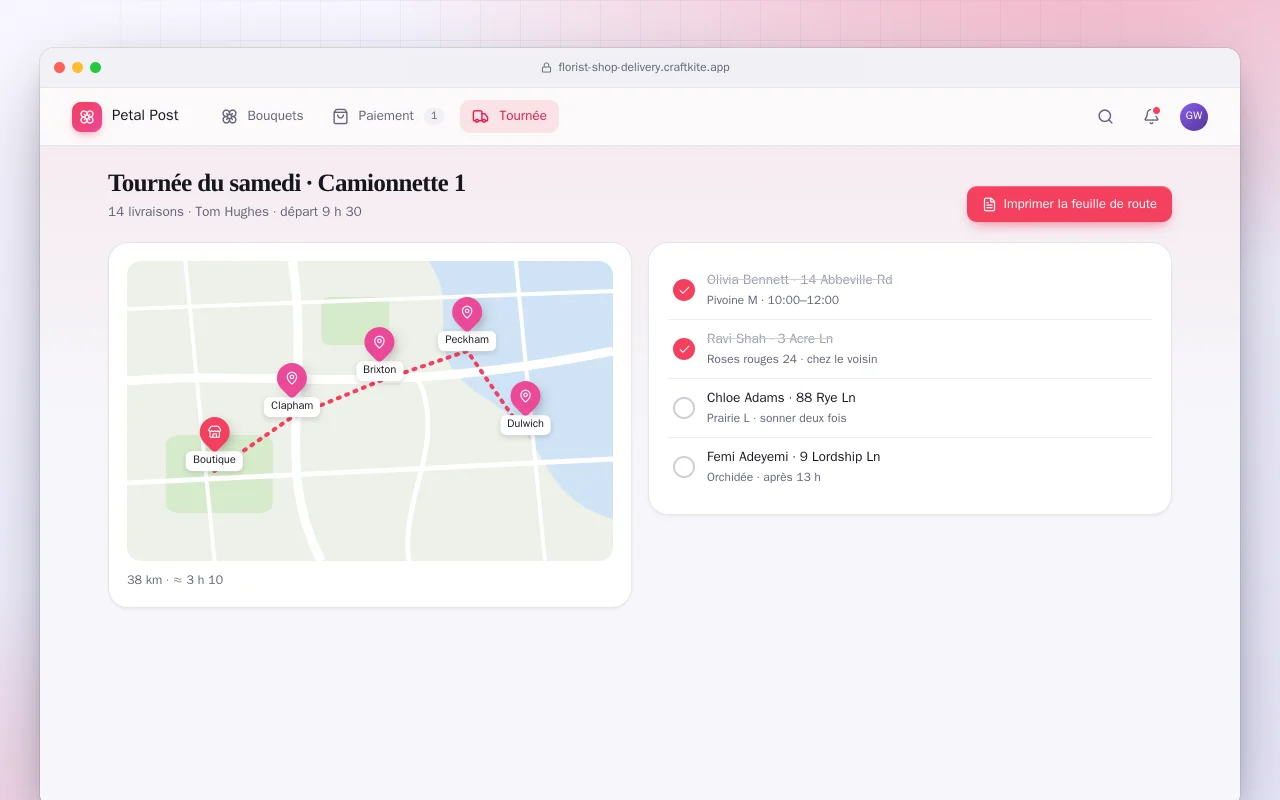1280x800 pixels.
Task: Click the "Boutique" map label
Action: 214,460
